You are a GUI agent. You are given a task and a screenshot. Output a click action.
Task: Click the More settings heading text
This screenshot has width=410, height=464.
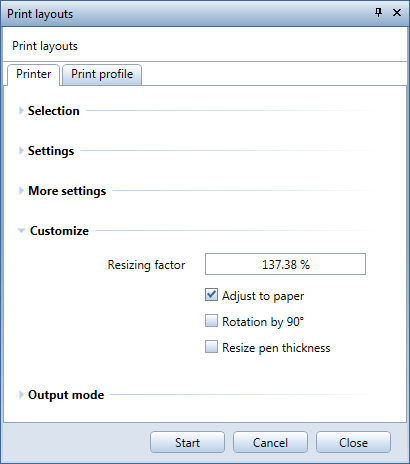(67, 191)
